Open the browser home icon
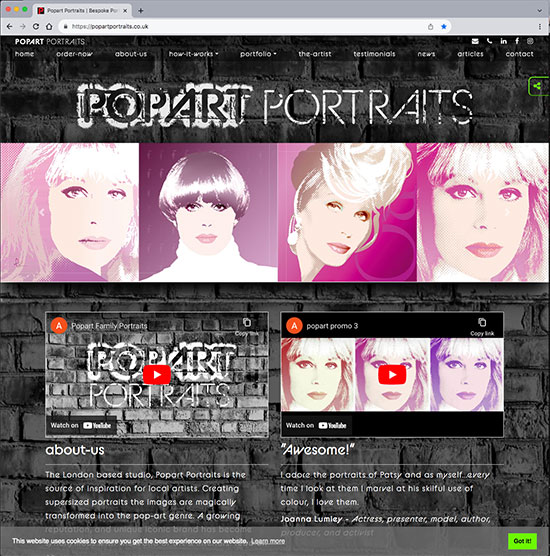This screenshot has height=556, width=550. 49,27
